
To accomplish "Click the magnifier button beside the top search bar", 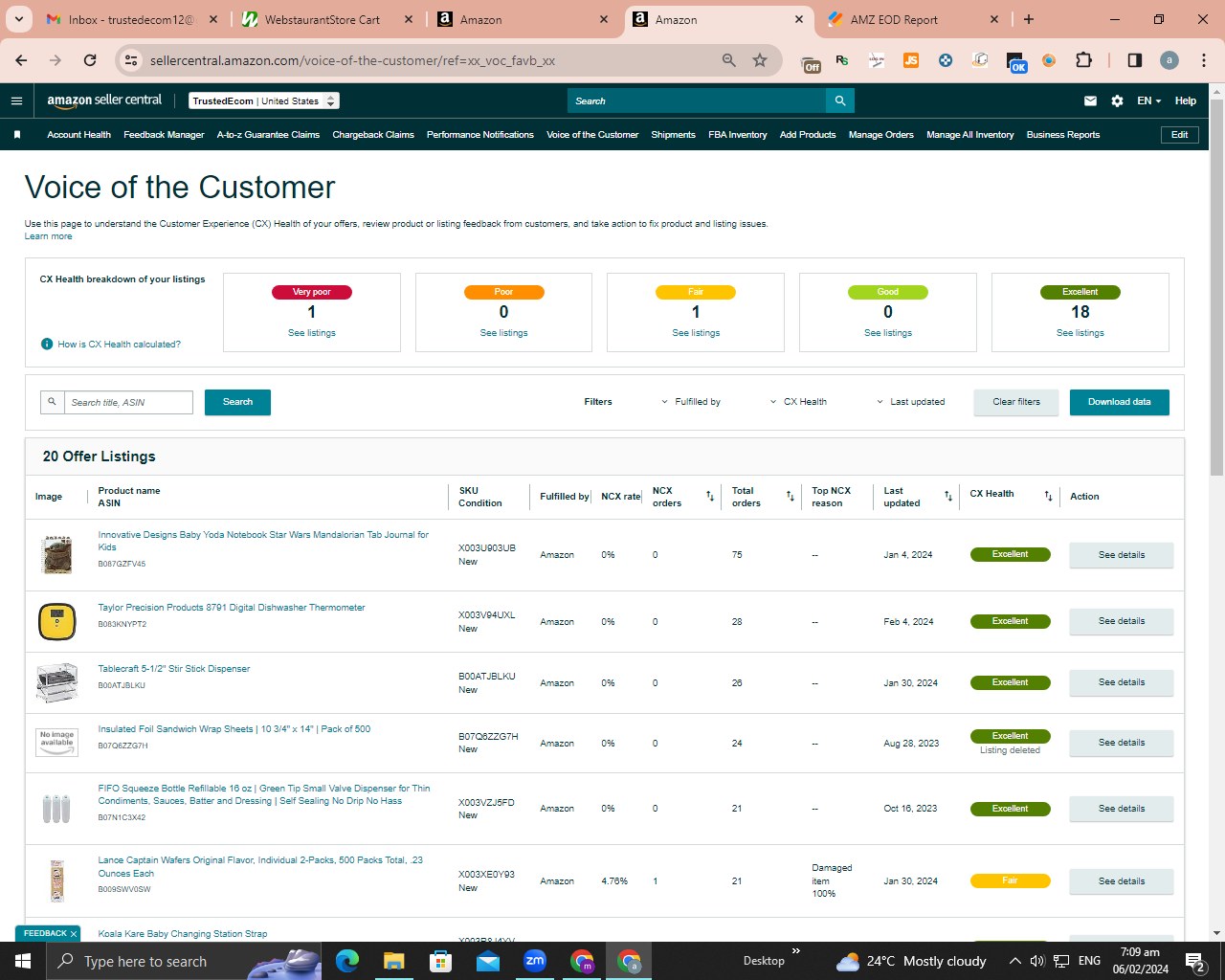I will (840, 100).
